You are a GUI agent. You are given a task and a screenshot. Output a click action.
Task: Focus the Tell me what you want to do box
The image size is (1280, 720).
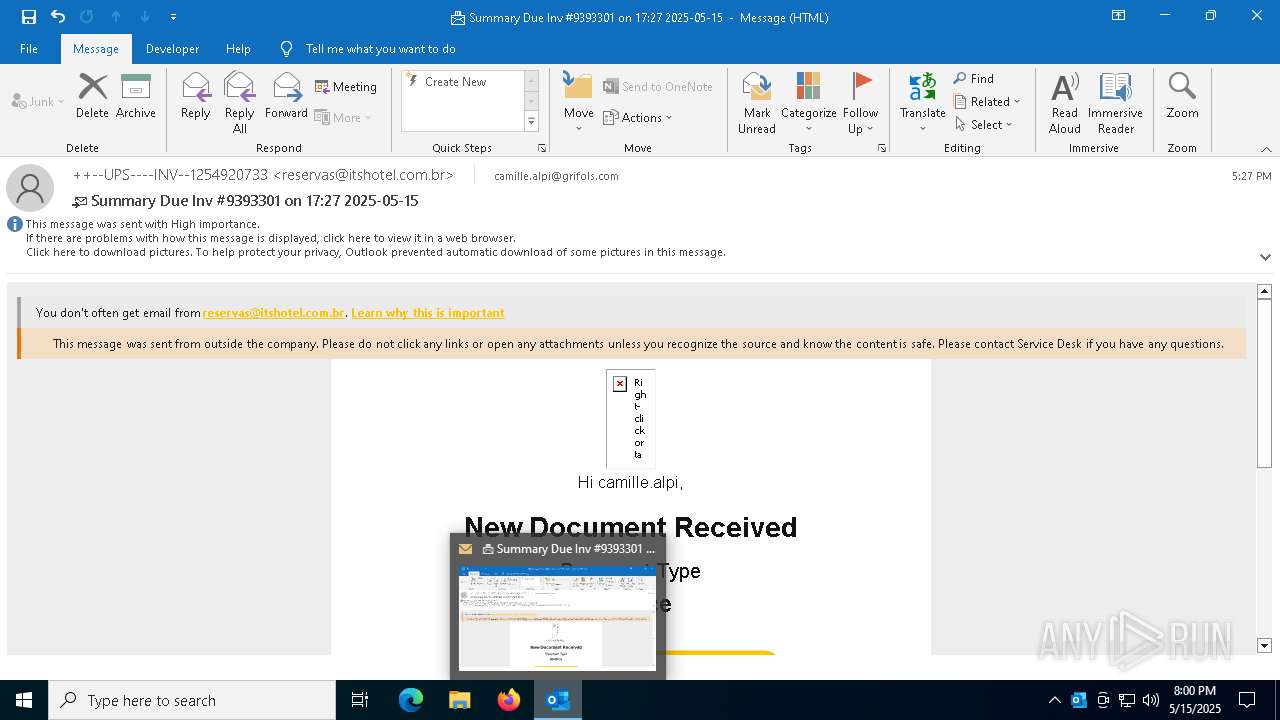[x=380, y=49]
